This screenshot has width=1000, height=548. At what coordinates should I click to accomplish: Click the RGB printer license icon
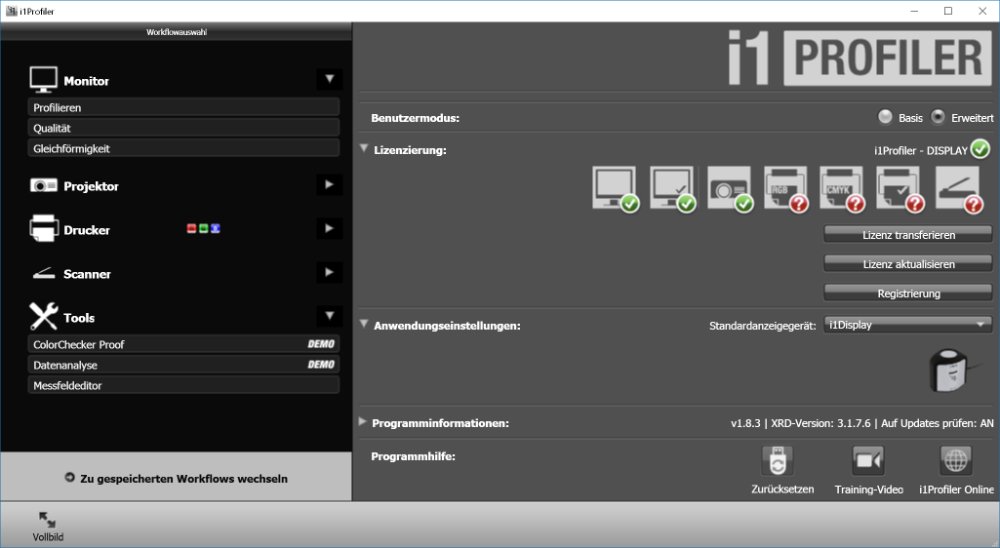click(786, 189)
